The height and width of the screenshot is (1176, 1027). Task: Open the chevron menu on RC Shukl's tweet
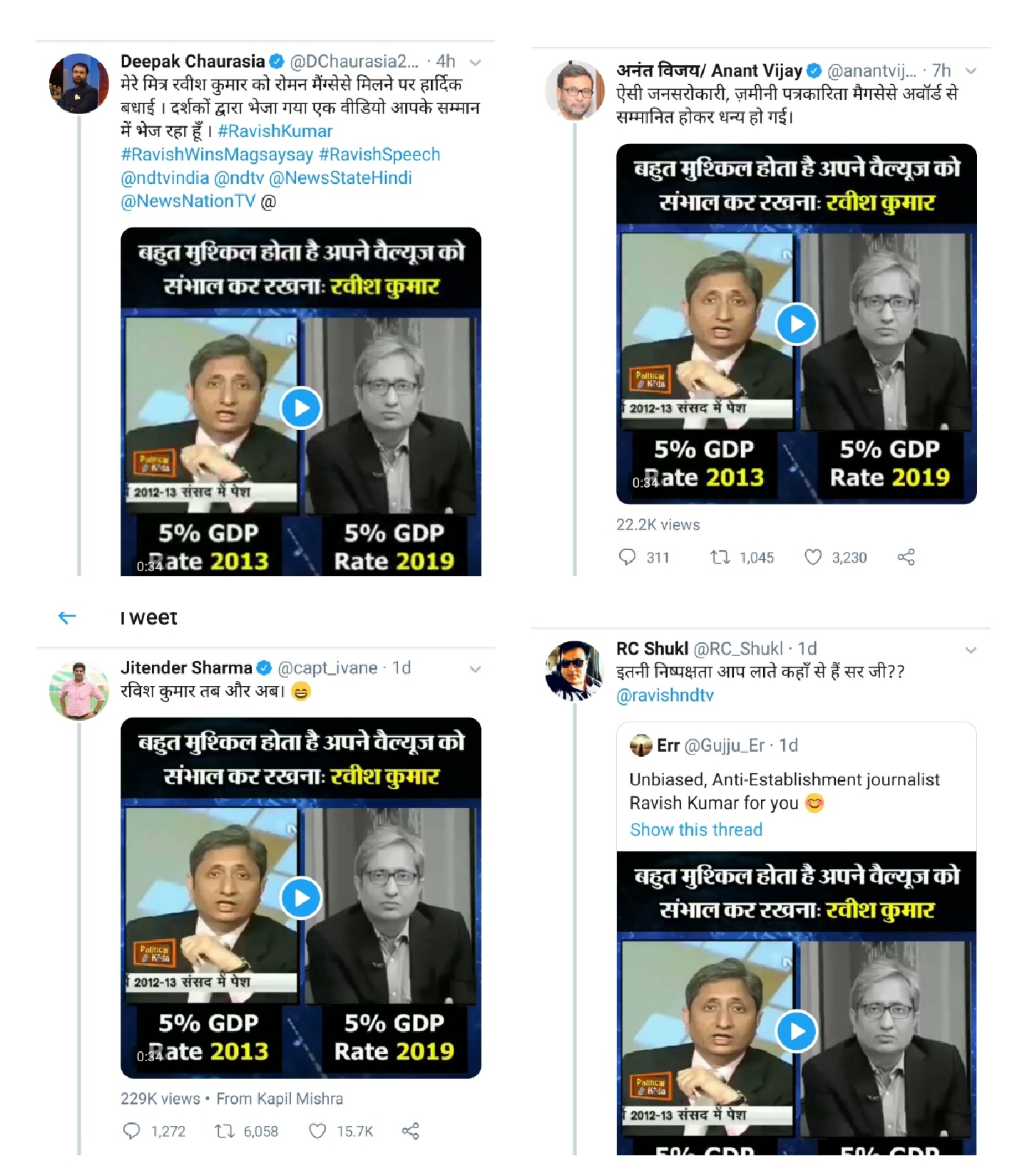click(971, 650)
